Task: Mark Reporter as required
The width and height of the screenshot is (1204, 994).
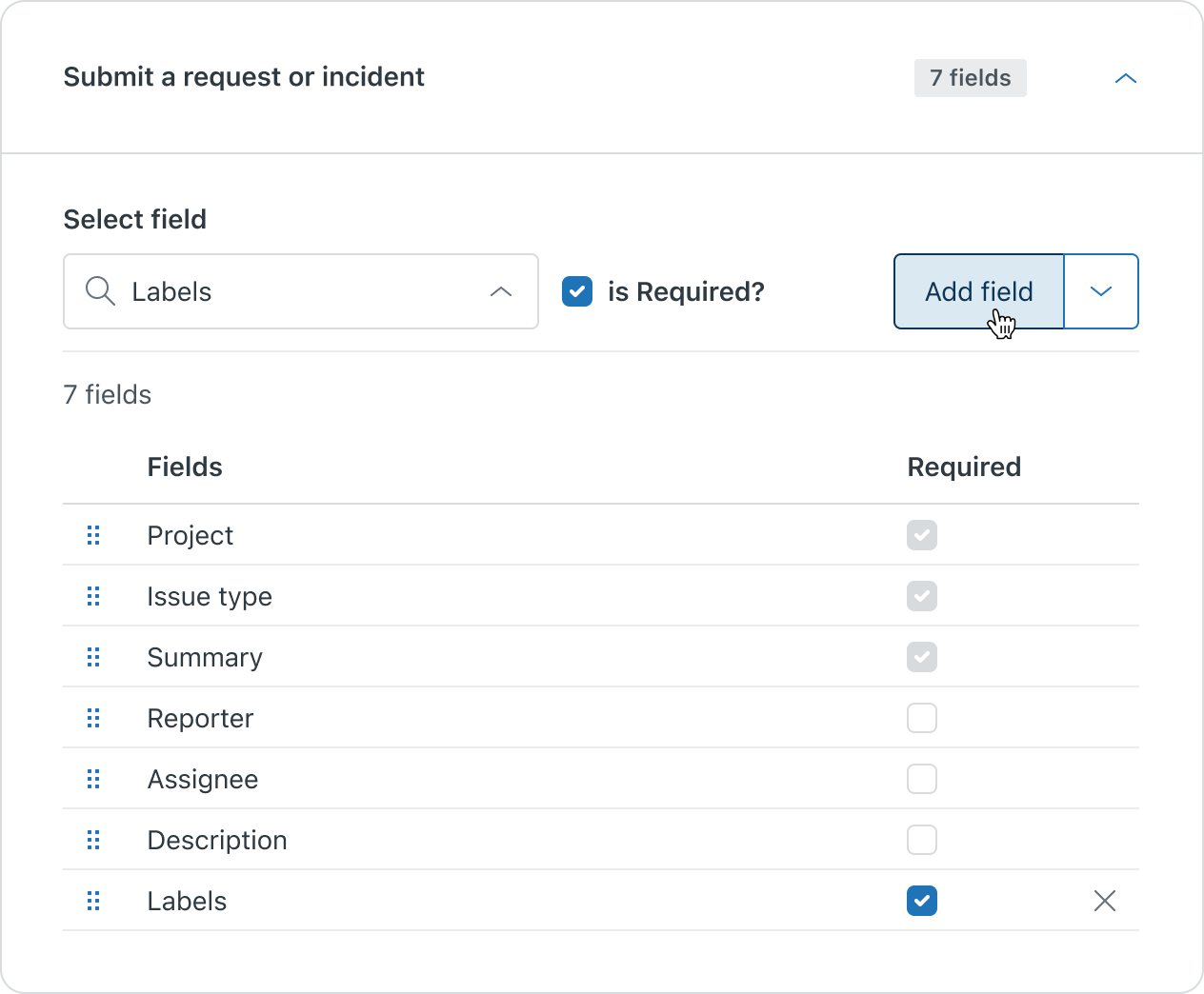Action: [x=921, y=718]
